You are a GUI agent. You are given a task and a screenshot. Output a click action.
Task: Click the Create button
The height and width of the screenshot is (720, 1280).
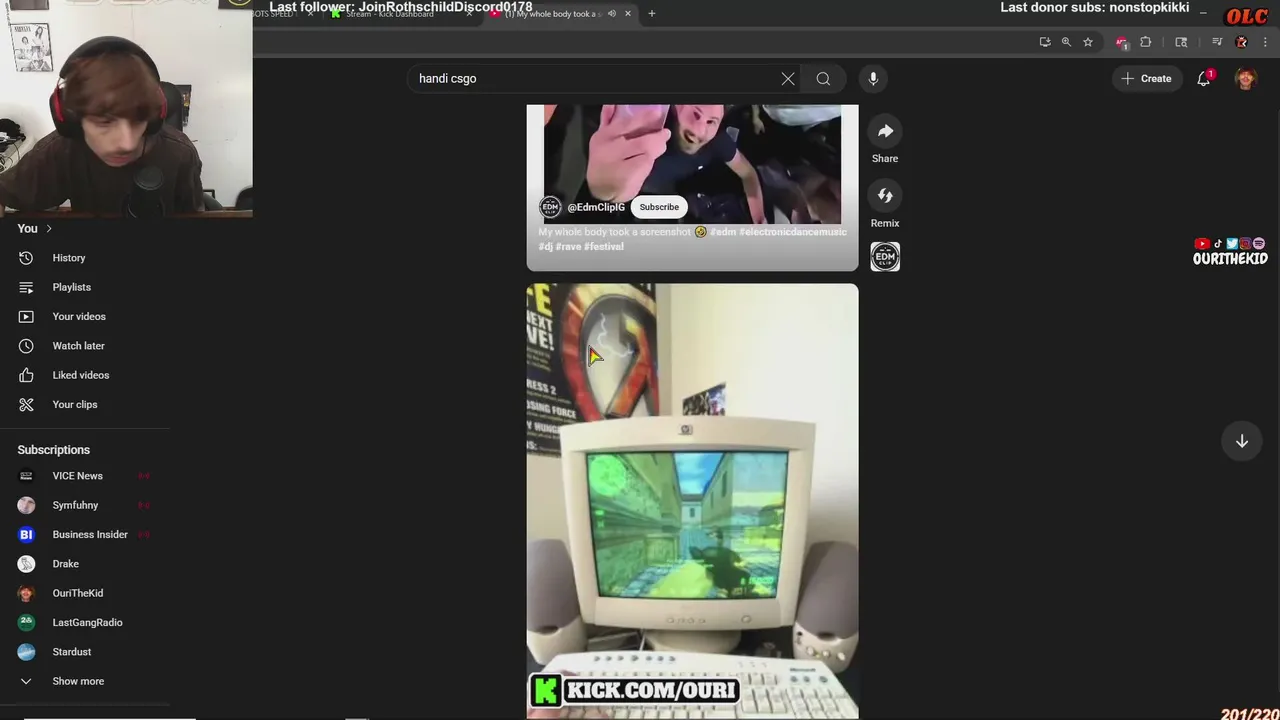click(1146, 78)
